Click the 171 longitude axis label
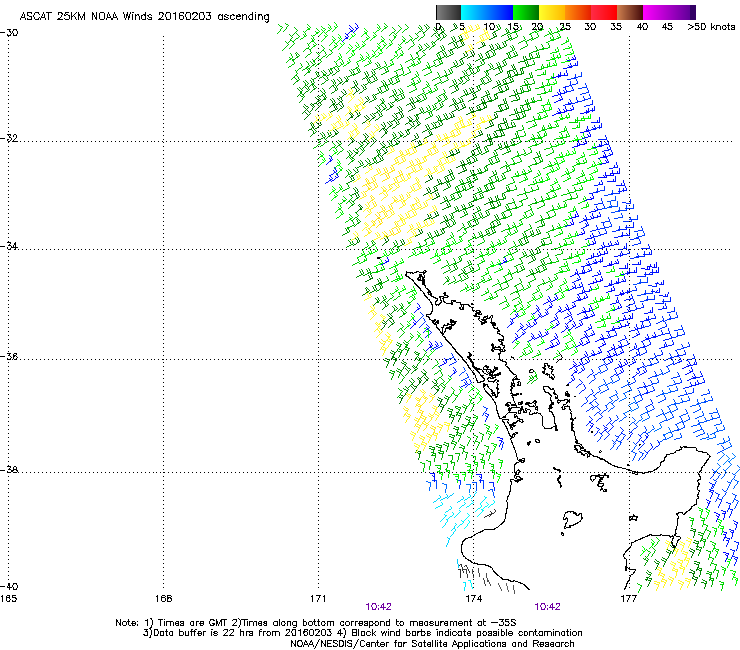Screen dimensions: 740x650 (x=318, y=599)
